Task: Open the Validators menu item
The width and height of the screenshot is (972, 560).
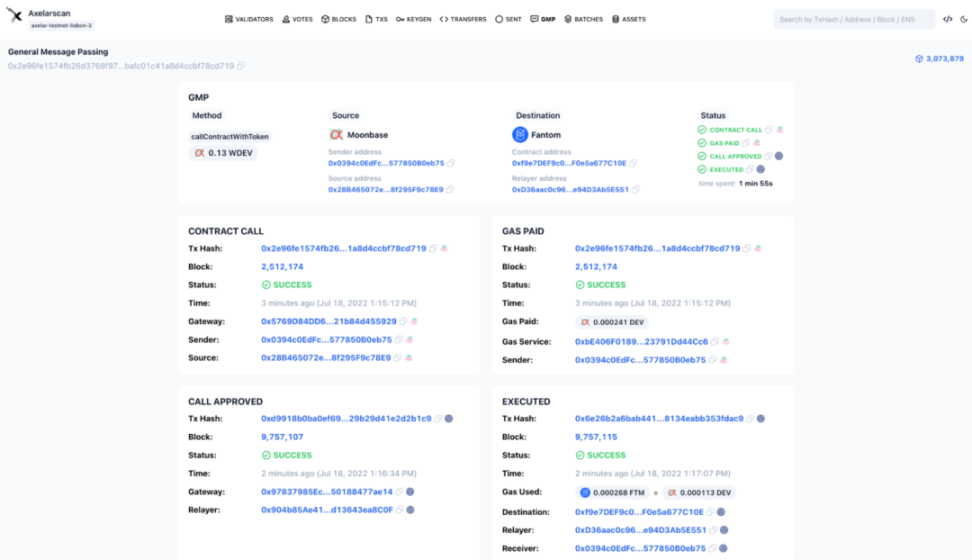Action: [x=249, y=19]
